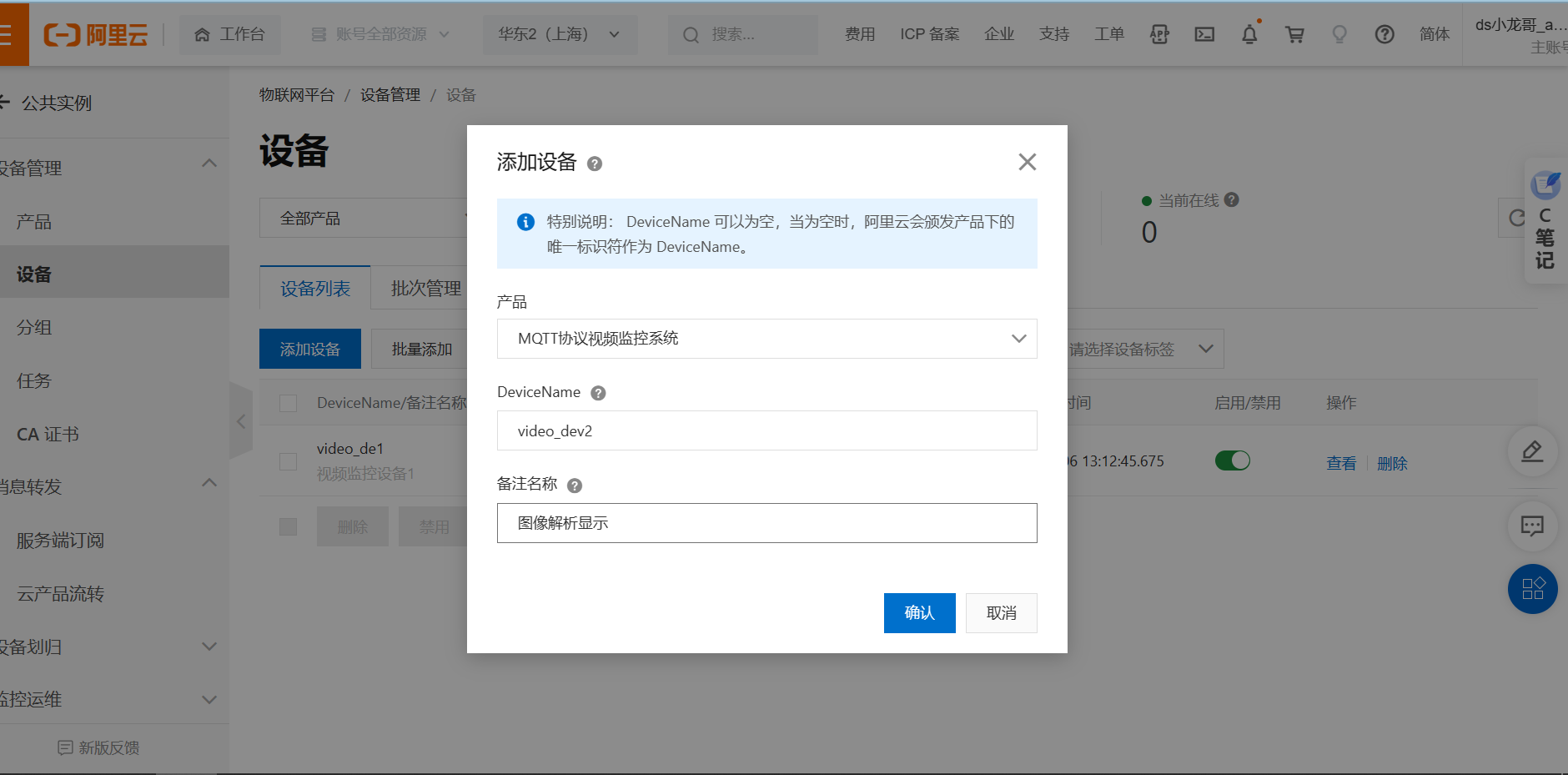This screenshot has width=1568, height=775.
Task: Click the Alibaba Cloud logo
Action: pos(96,34)
